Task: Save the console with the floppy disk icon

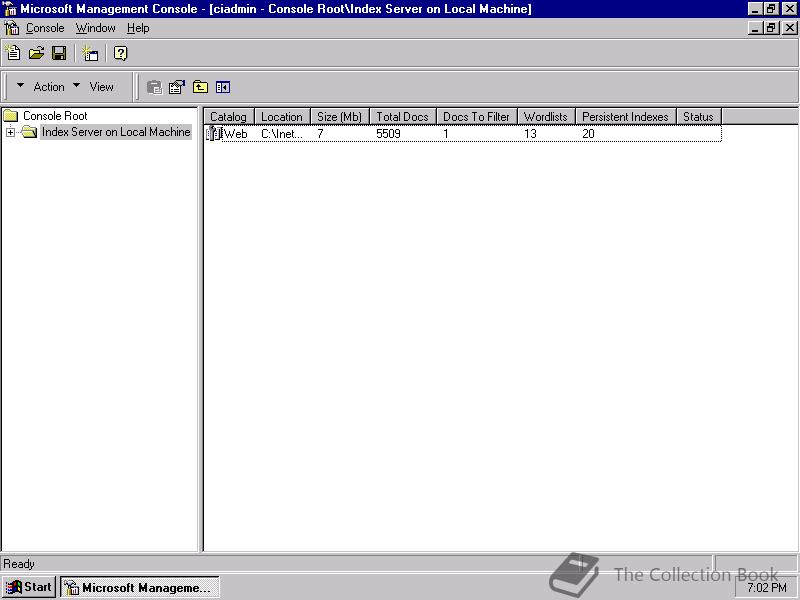Action: [x=59, y=53]
